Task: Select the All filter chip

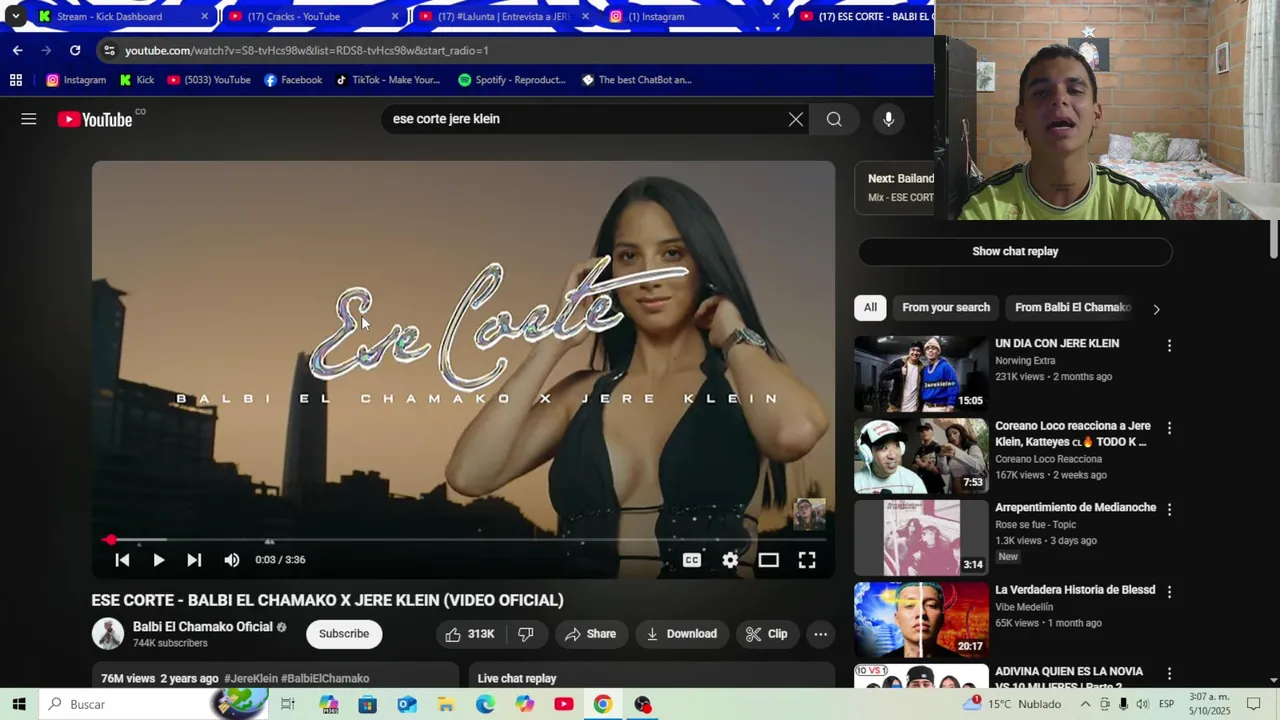Action: [870, 308]
